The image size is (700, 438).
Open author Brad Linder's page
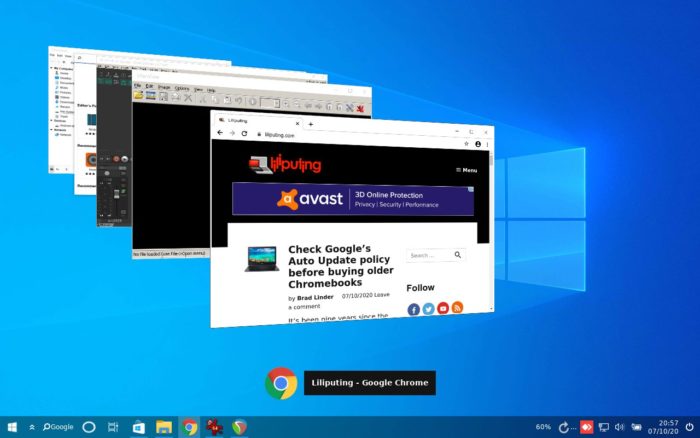click(x=315, y=297)
